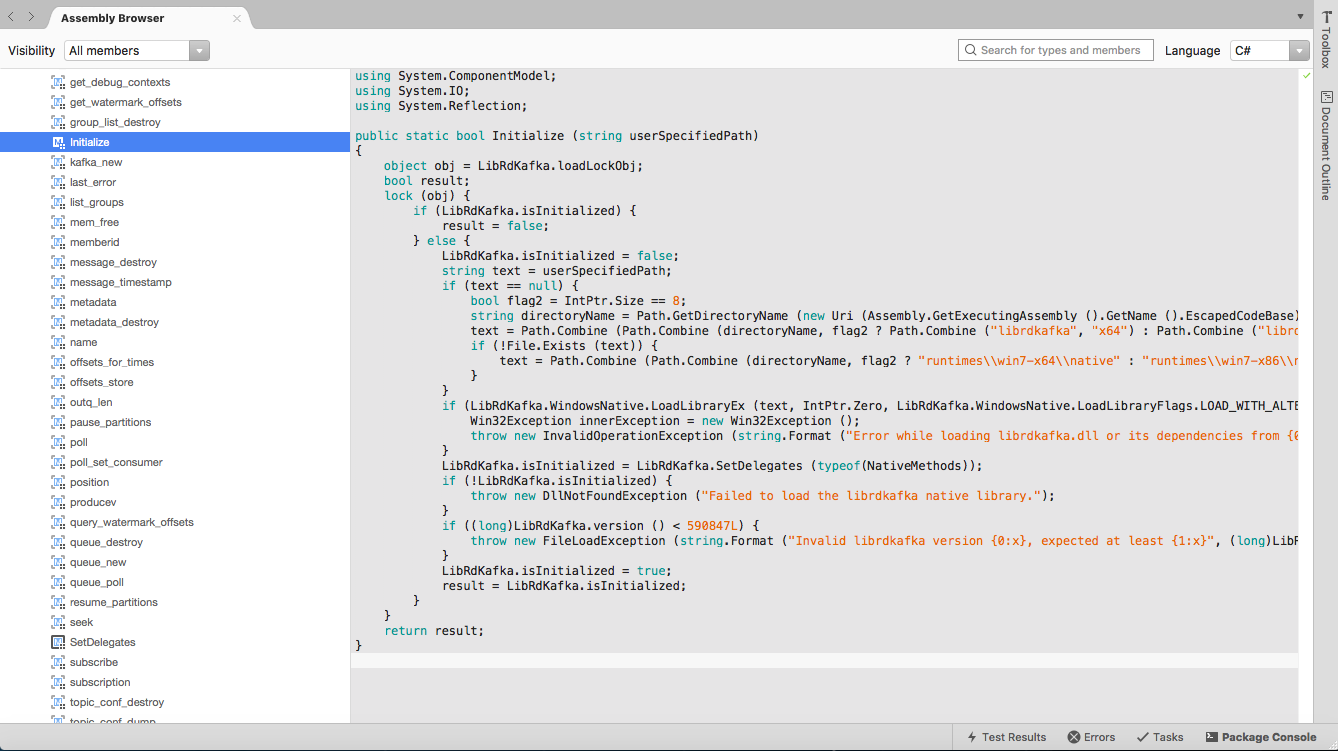The width and height of the screenshot is (1338, 751).
Task: Click FileLoadException in the code
Action: [605, 541]
